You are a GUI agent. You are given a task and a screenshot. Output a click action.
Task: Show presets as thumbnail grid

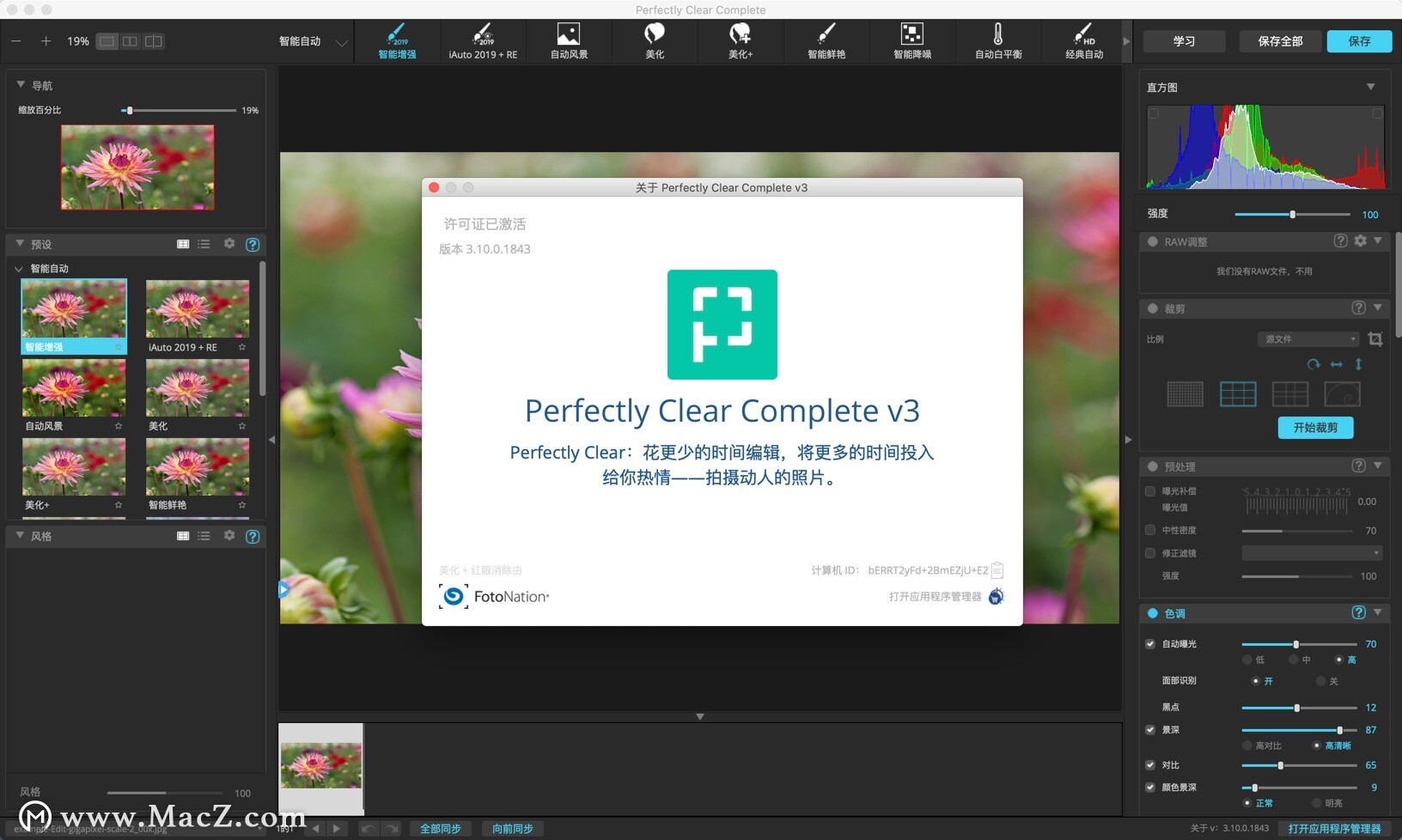click(x=183, y=245)
